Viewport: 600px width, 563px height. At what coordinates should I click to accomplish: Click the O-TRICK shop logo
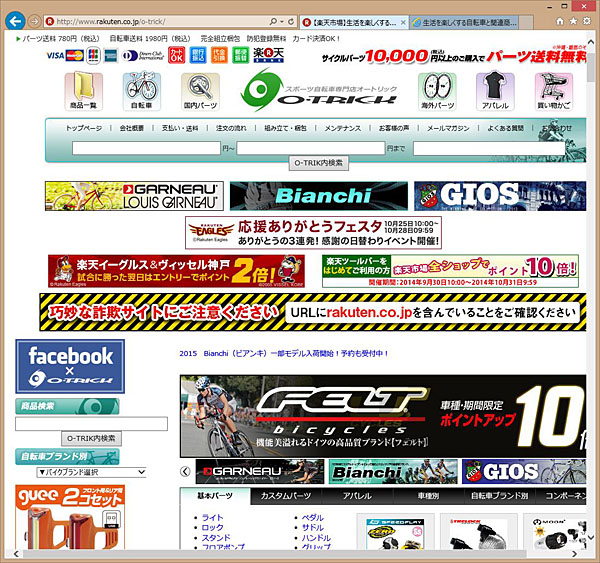point(318,91)
